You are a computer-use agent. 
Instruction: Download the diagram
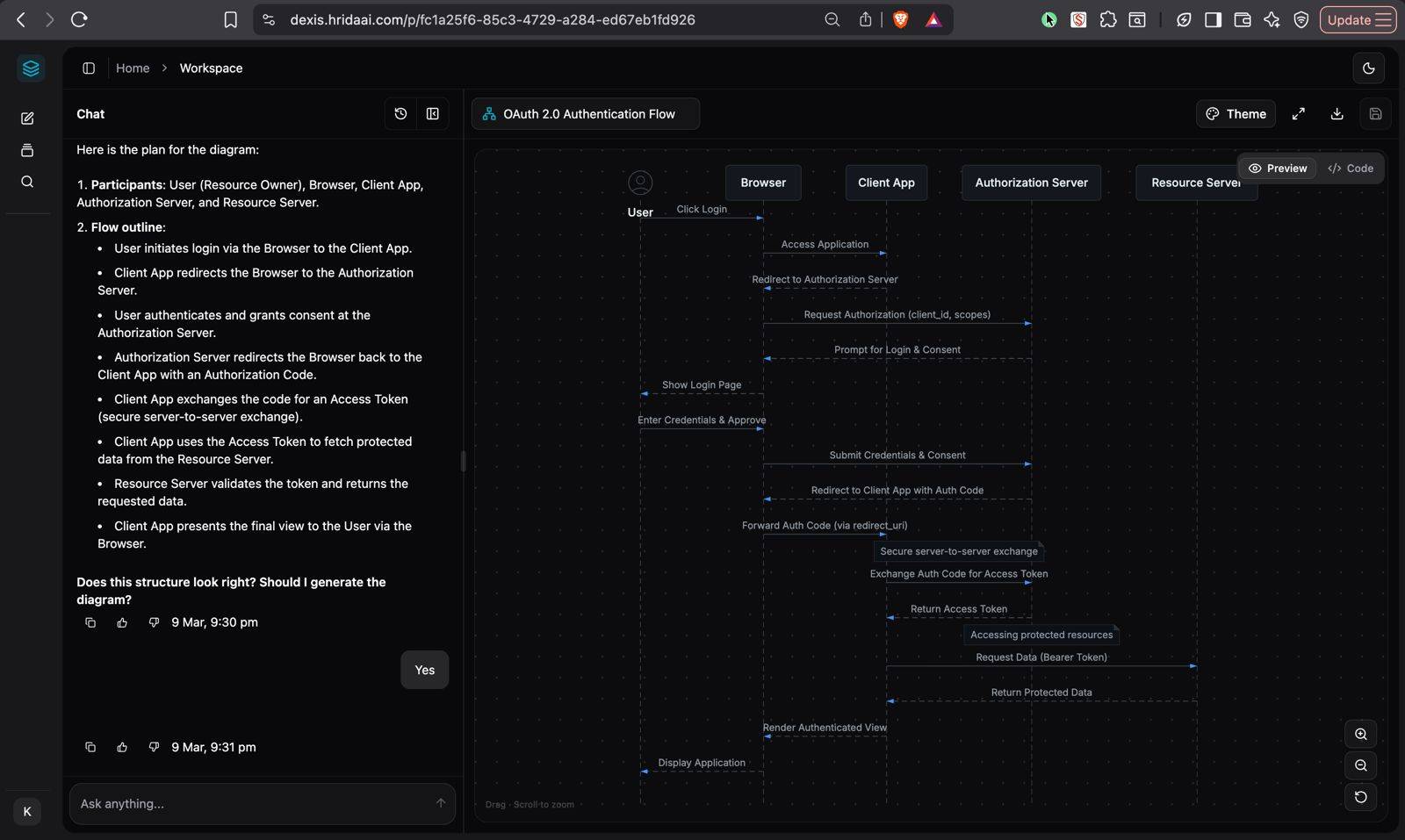(1337, 114)
